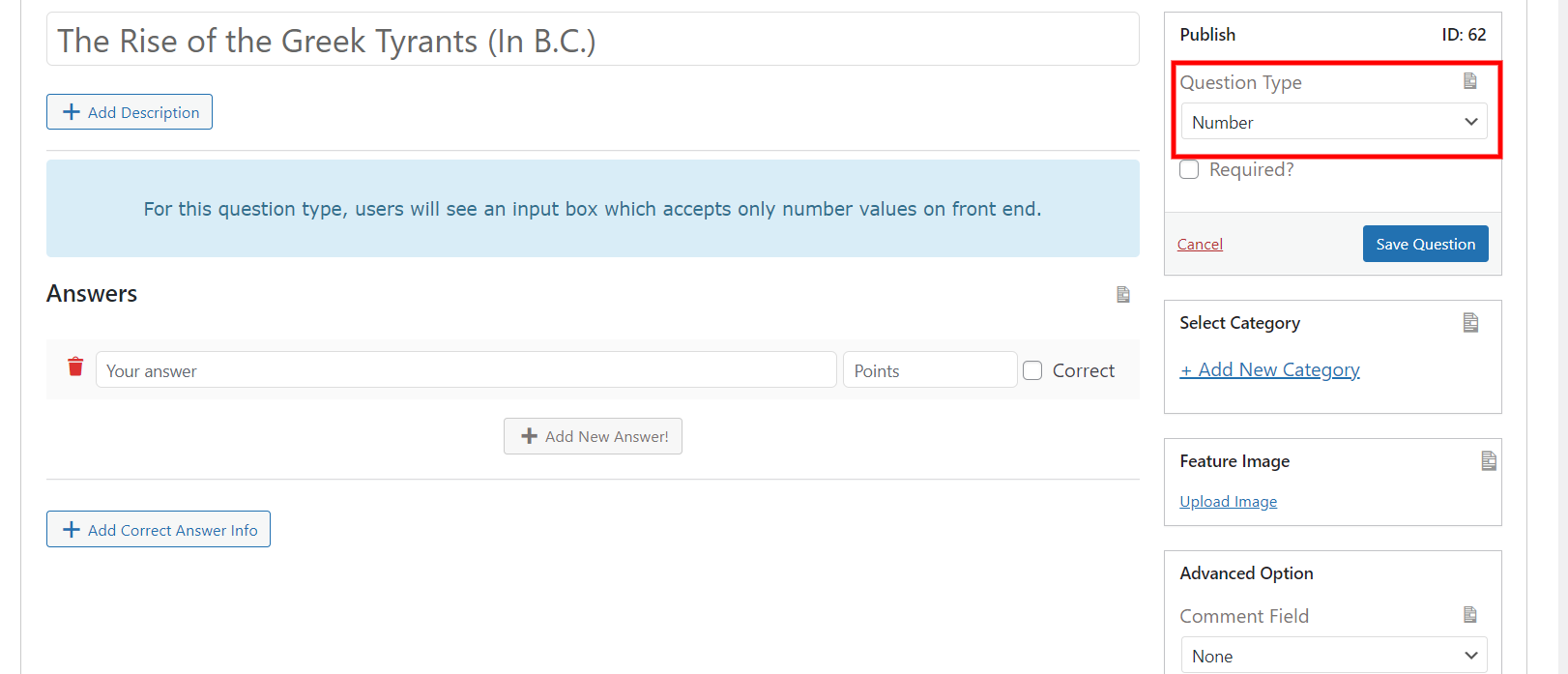Viewport: 1568px width, 674px height.
Task: Click the Add Description button
Action: 130,112
